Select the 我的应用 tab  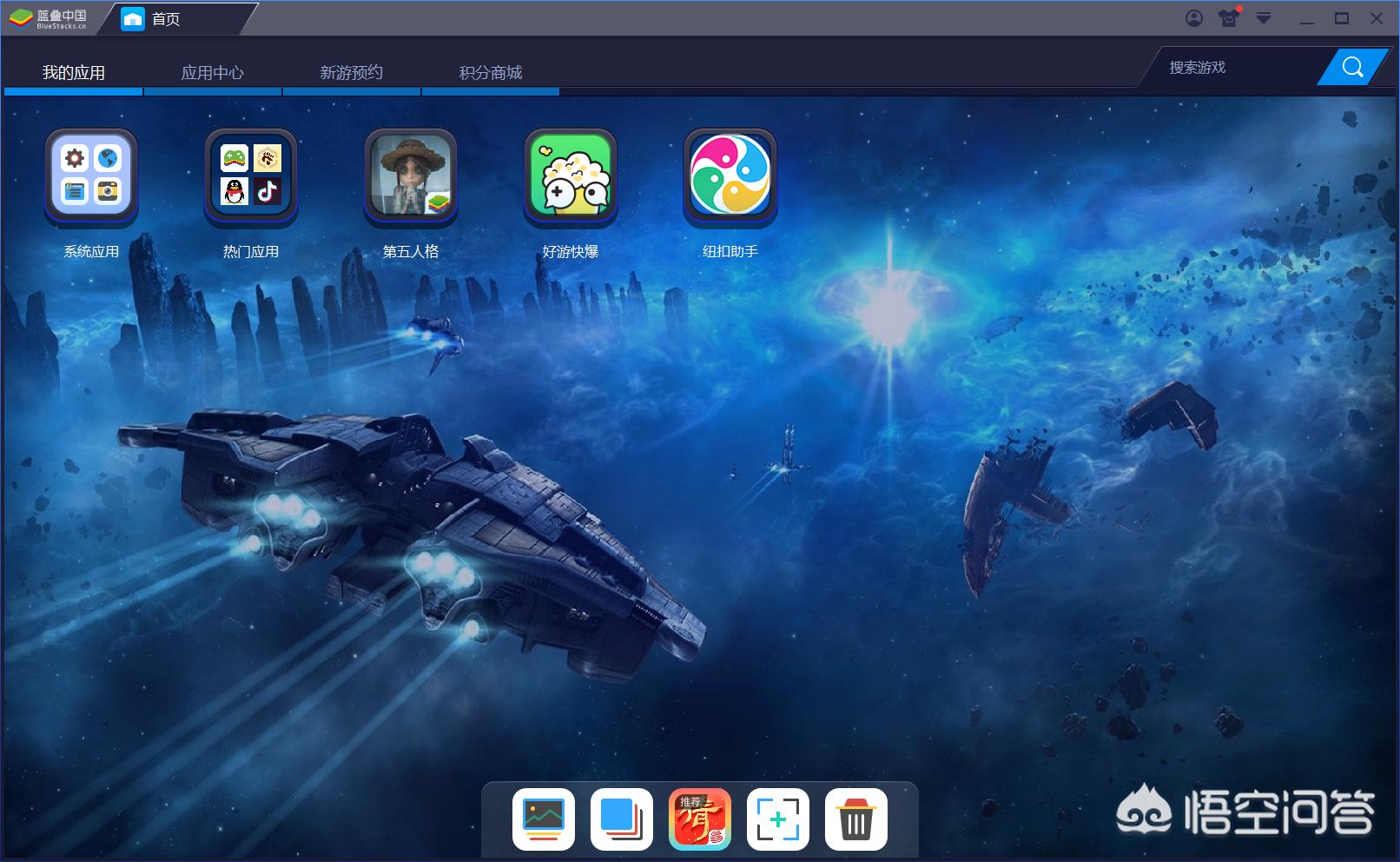coord(74,73)
